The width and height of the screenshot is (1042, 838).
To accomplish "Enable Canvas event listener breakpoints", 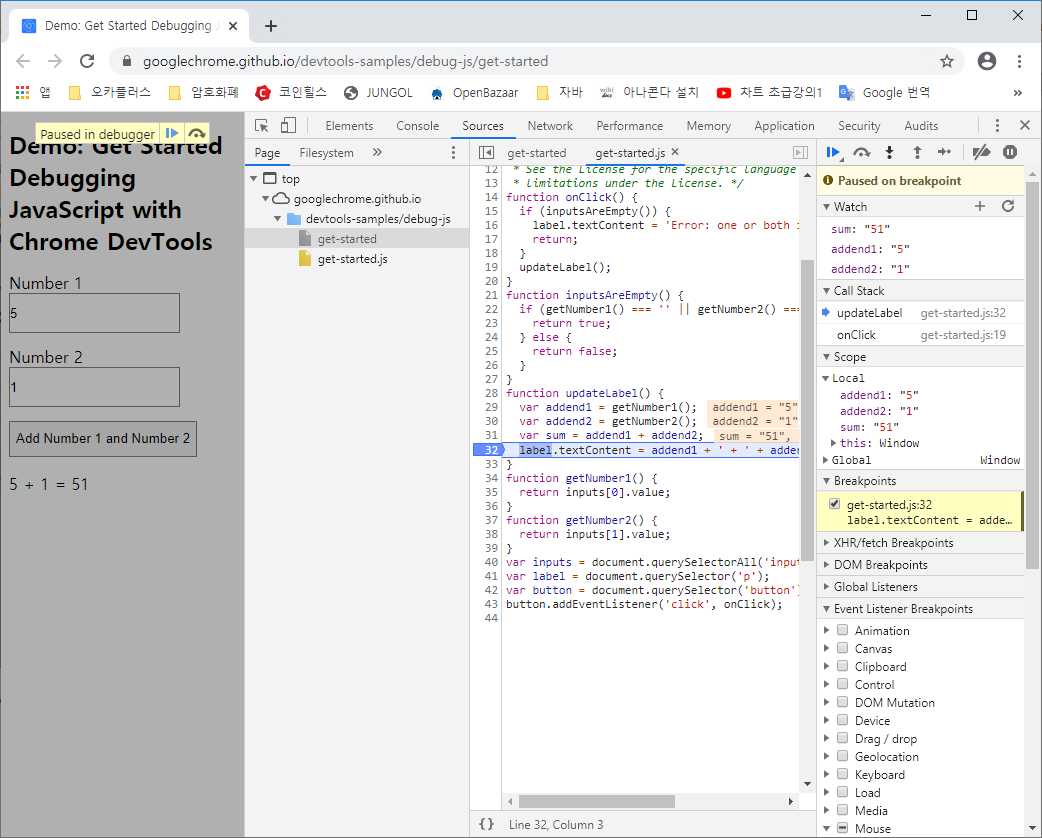I will tap(843, 647).
